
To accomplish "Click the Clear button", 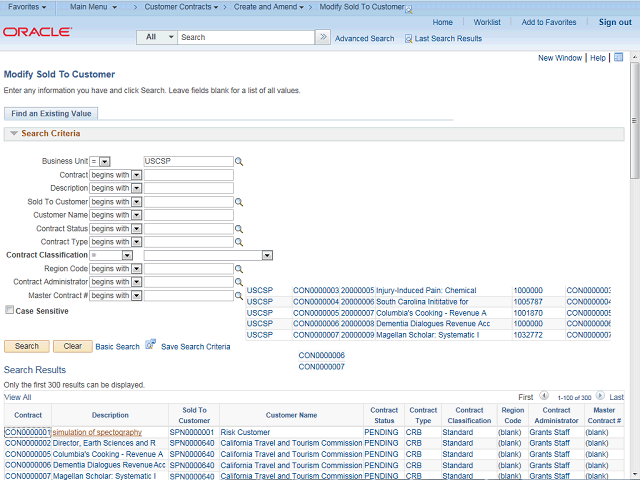I will pyautogui.click(x=73, y=346).
